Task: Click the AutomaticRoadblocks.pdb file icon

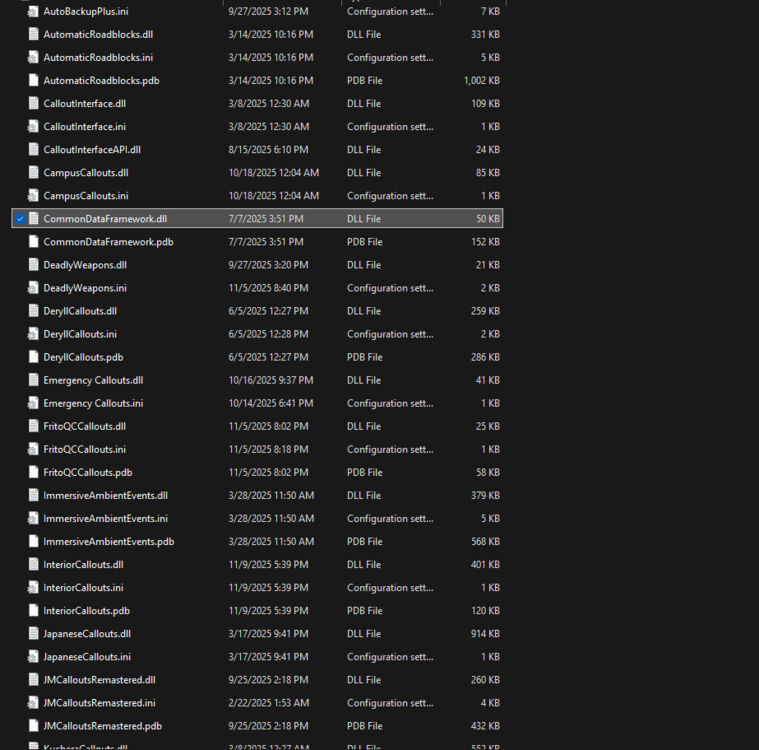Action: click(x=33, y=80)
